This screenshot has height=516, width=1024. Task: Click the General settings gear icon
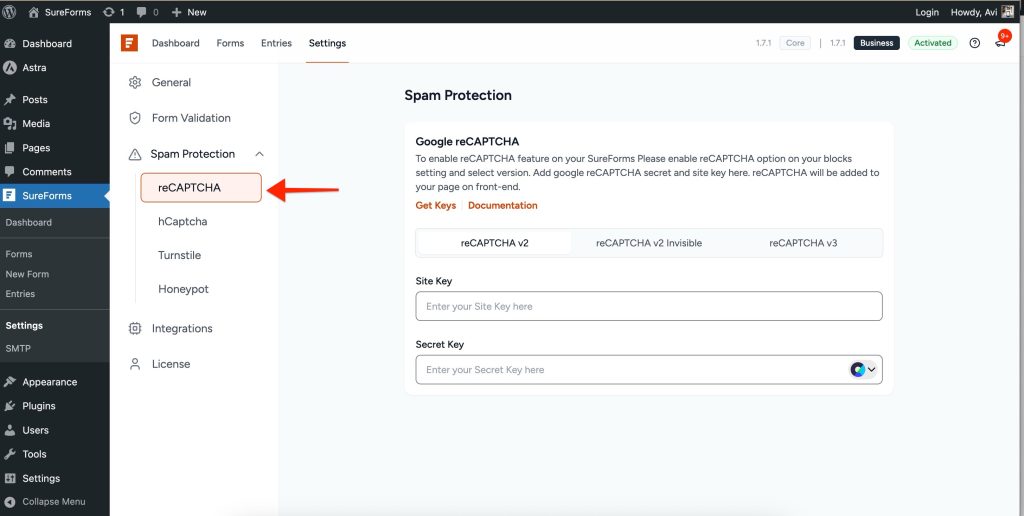pos(135,82)
